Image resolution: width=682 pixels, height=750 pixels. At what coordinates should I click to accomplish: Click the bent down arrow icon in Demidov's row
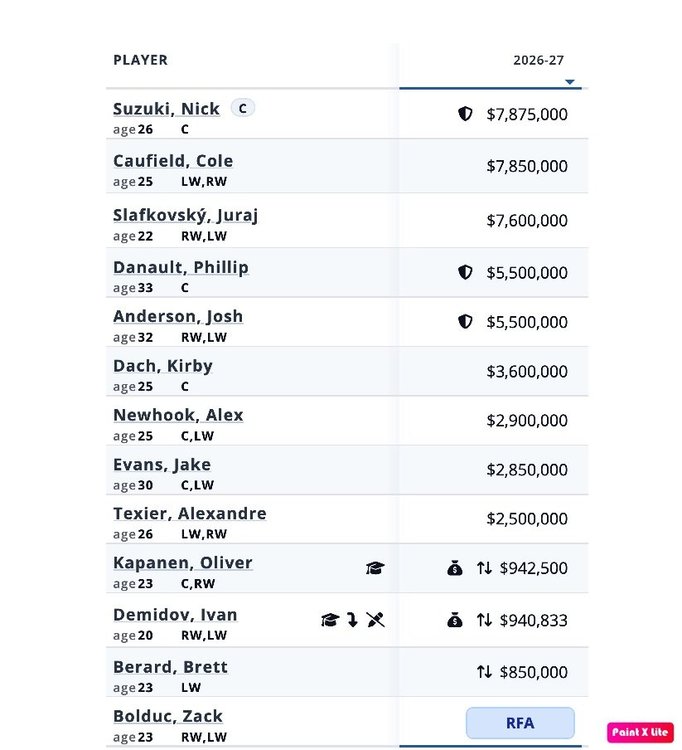(352, 620)
